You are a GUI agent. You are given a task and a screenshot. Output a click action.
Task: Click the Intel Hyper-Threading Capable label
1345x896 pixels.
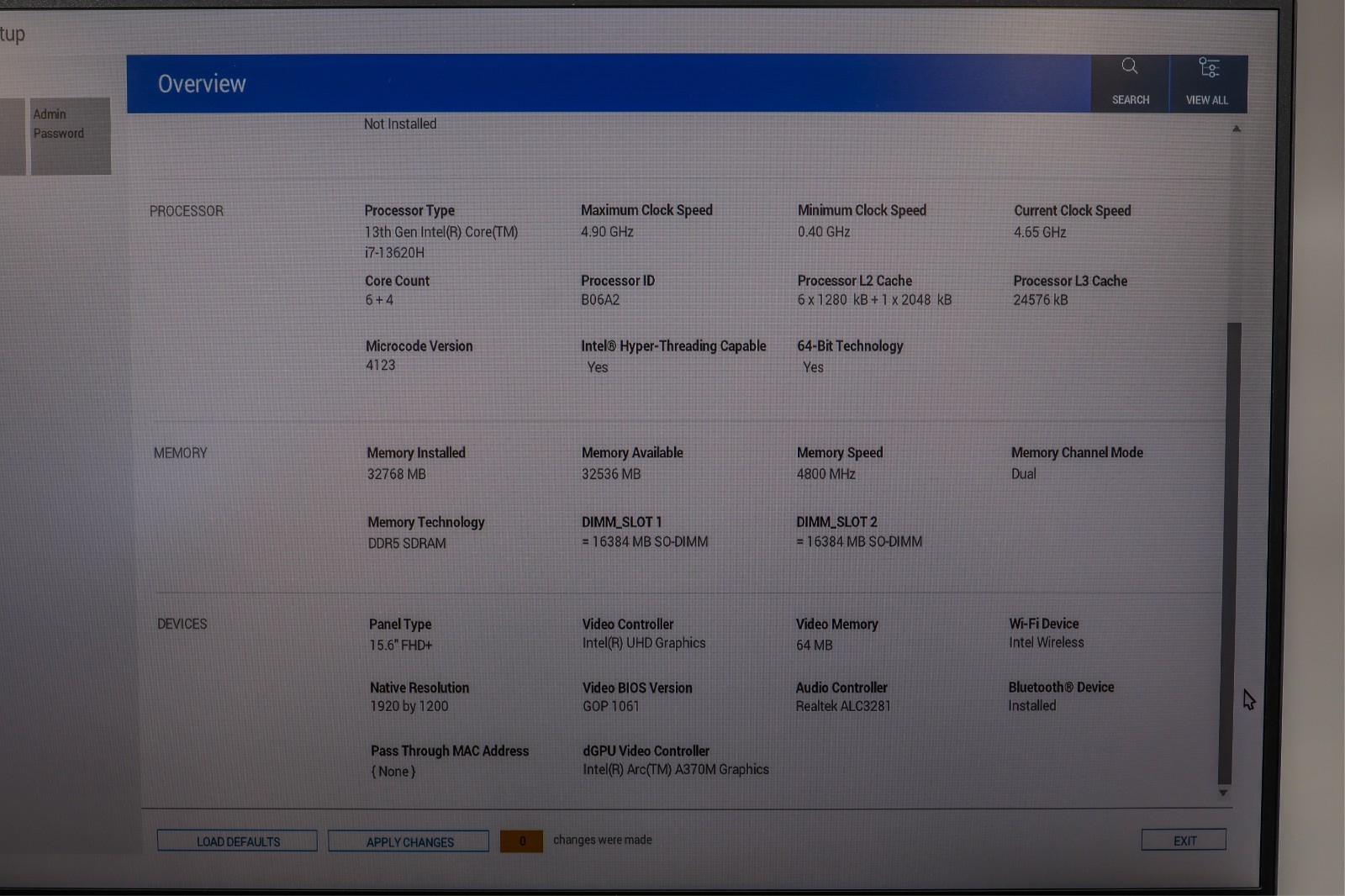(673, 346)
